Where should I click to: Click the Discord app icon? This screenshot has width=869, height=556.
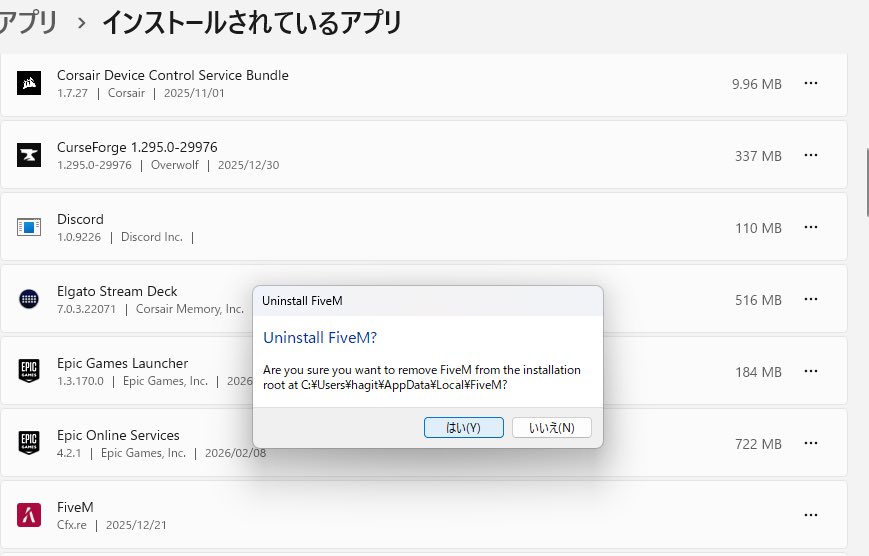pos(29,227)
